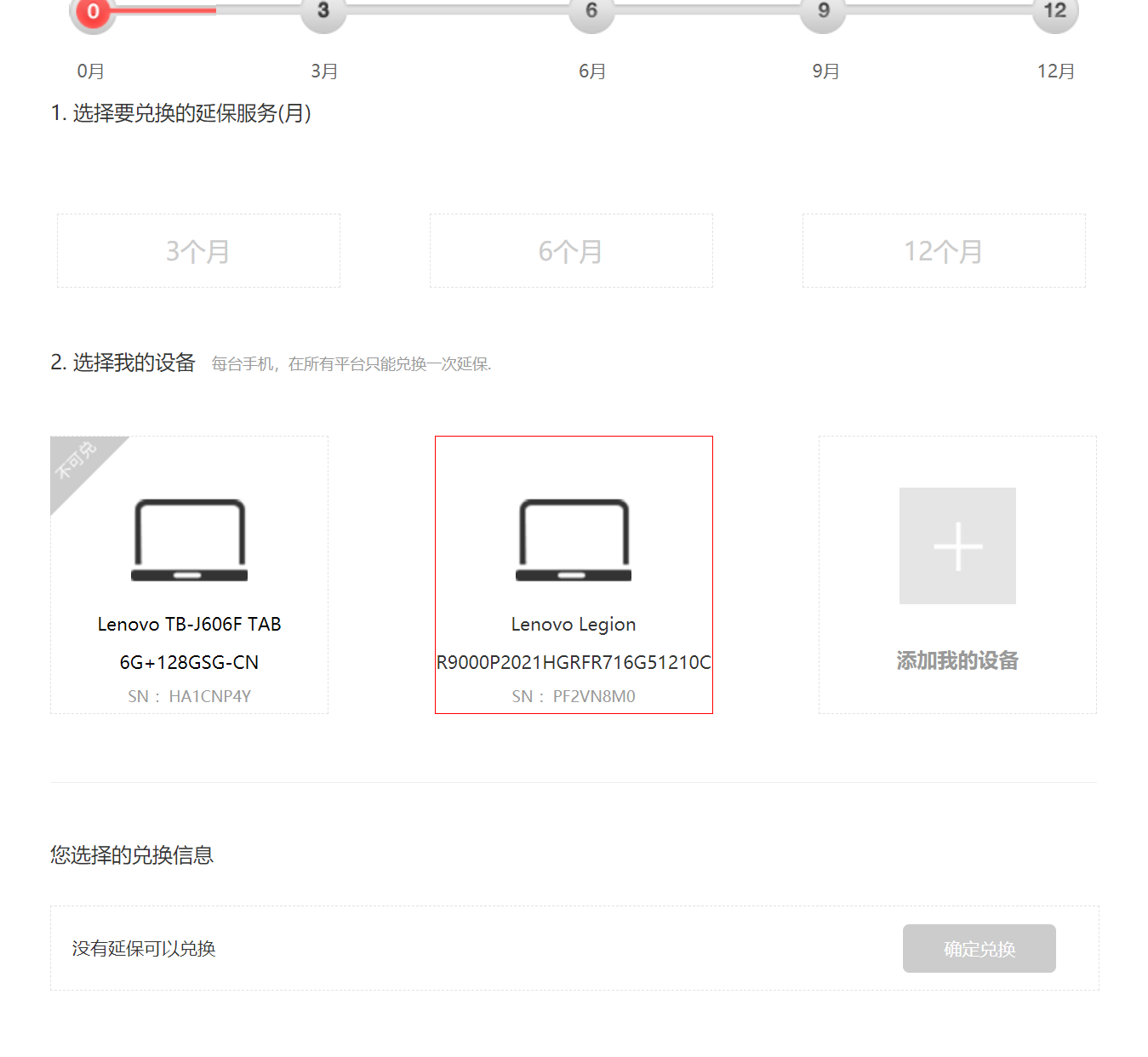The width and height of the screenshot is (1148, 1057).
Task: Click the 3 month node on the slider
Action: [323, 12]
